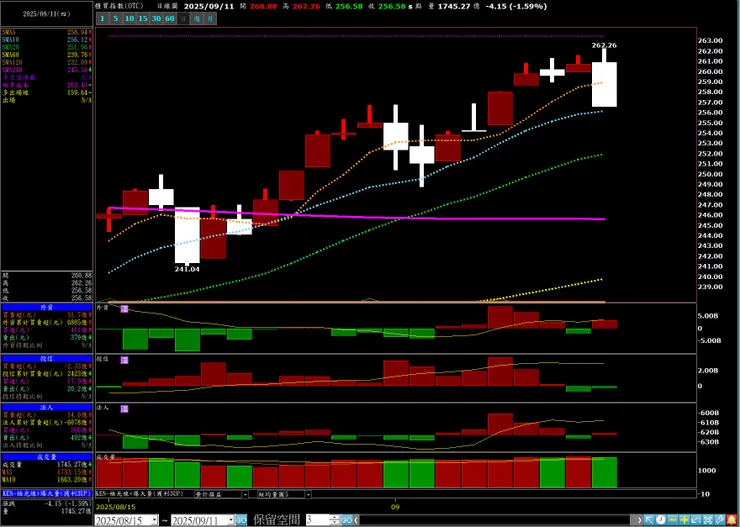Image resolution: width=740 pixels, height=527 pixels.
Task: Select the 10-minute timeframe button
Action: 129,19
